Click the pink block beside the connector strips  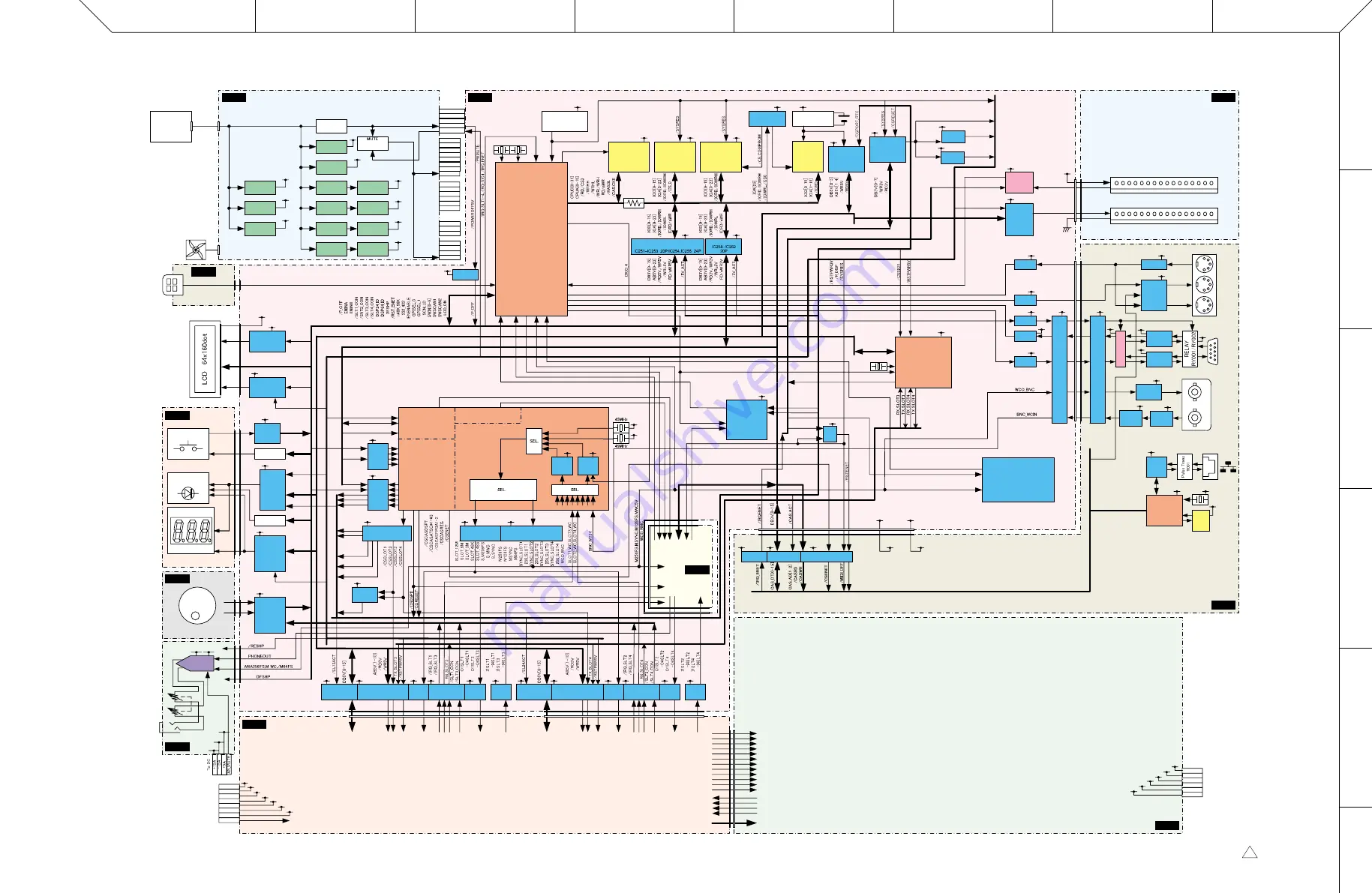[1019, 182]
